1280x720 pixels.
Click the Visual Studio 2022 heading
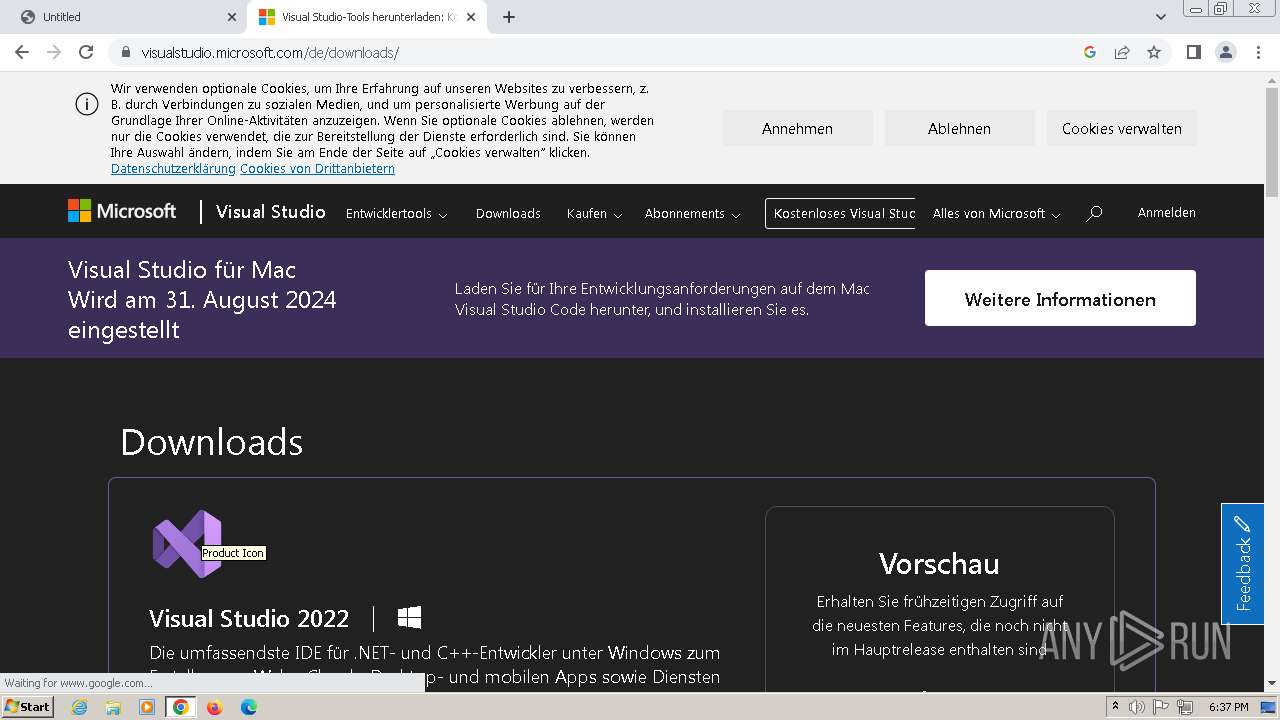tap(249, 618)
